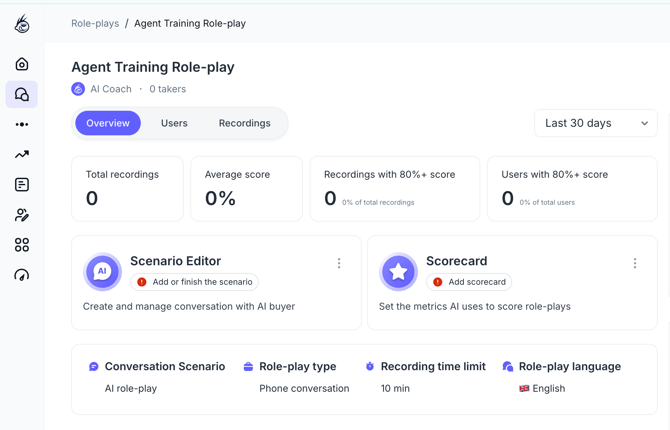Open the user edit icon in sidebar

(22, 215)
